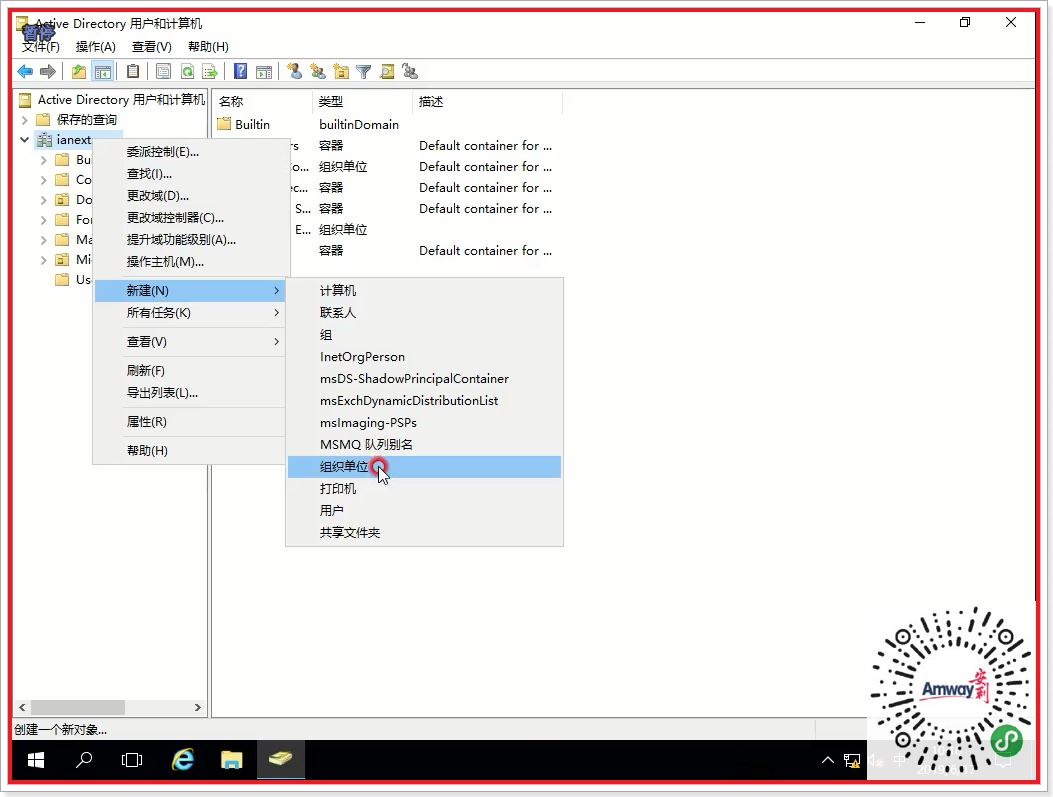This screenshot has height=797, width=1053.
Task: Choose 计算机 from the New submenu
Action: (x=424, y=291)
